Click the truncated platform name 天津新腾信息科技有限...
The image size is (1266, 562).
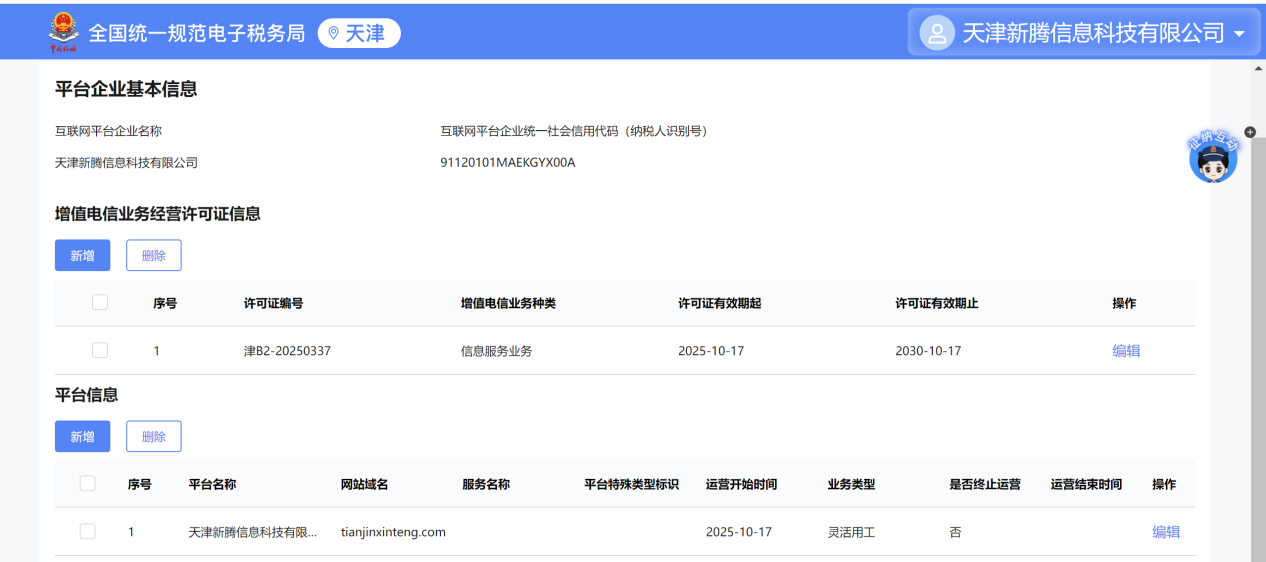click(253, 532)
